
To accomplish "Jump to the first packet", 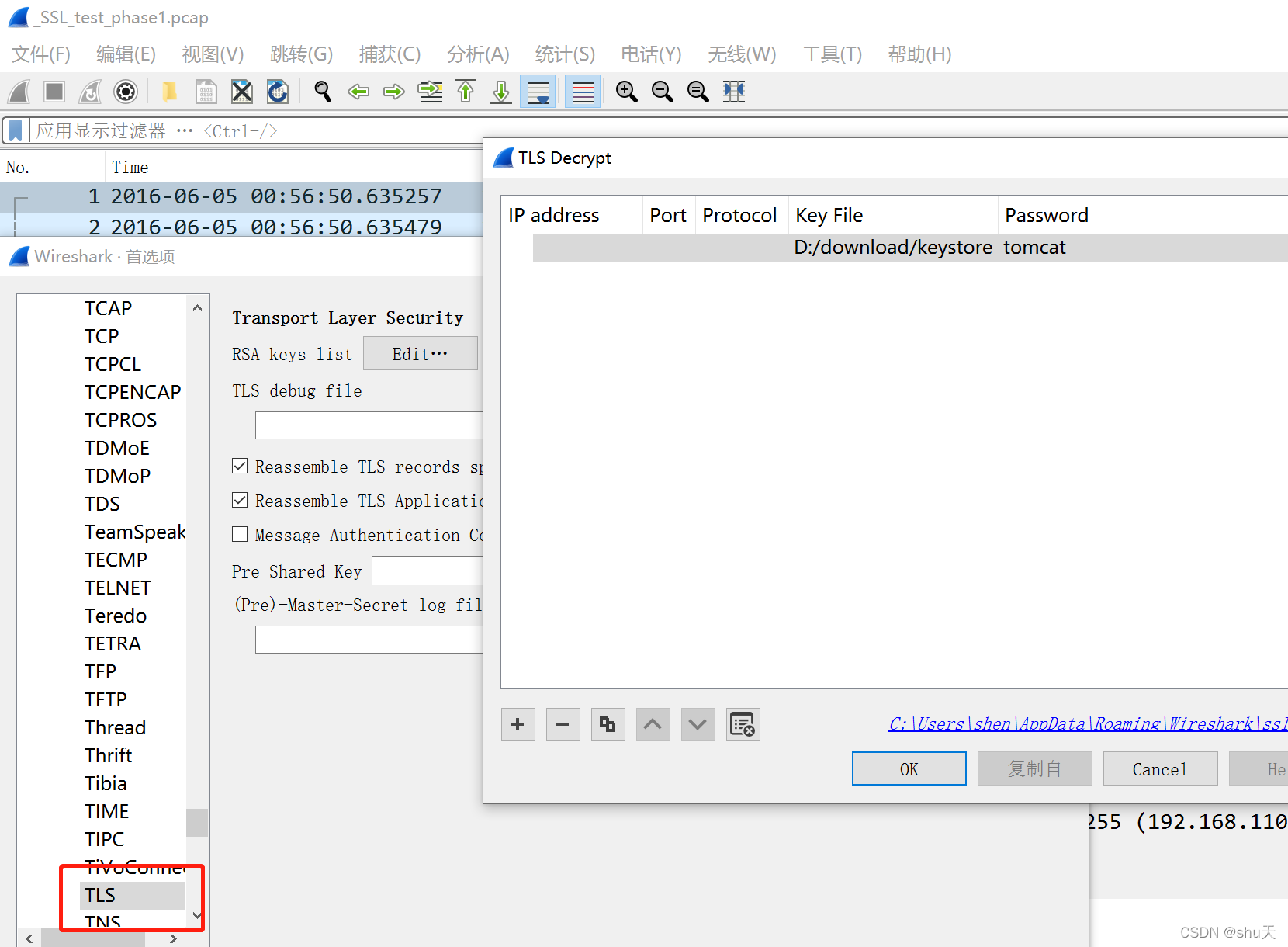I will (466, 92).
